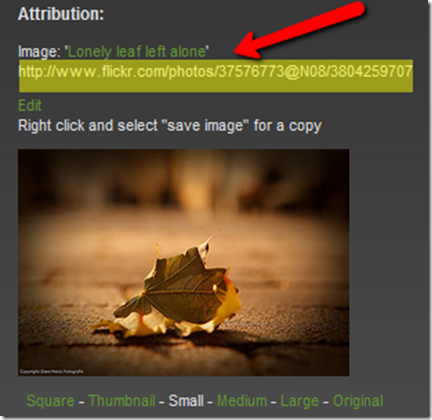Switch to Medium image size
The image size is (432, 420).
click(242, 401)
